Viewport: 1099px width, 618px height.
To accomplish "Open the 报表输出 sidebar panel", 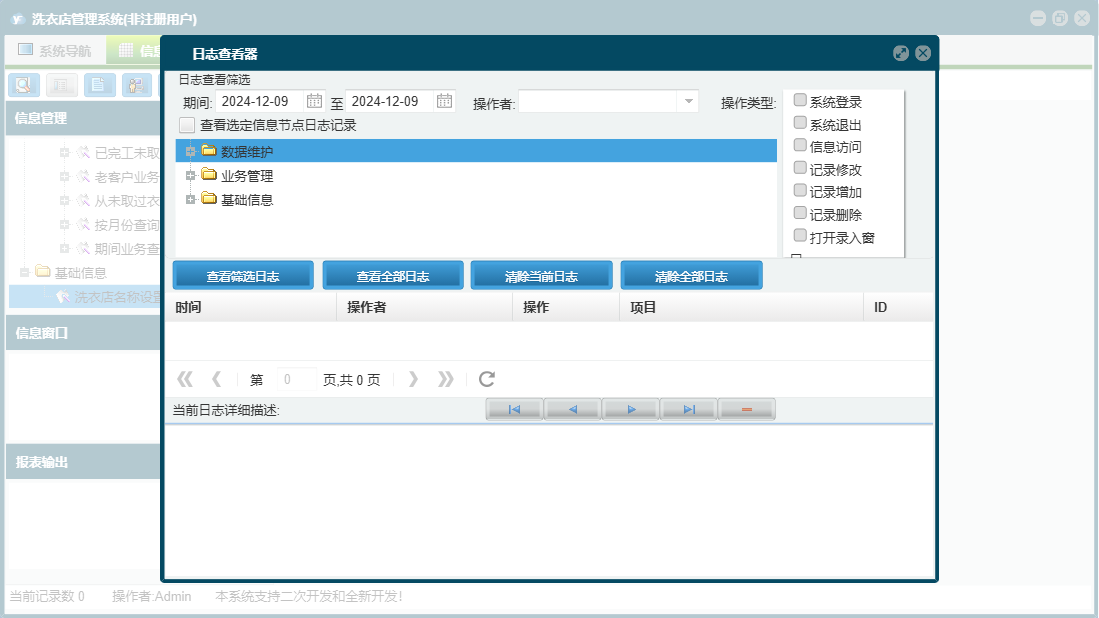I will 83,462.
